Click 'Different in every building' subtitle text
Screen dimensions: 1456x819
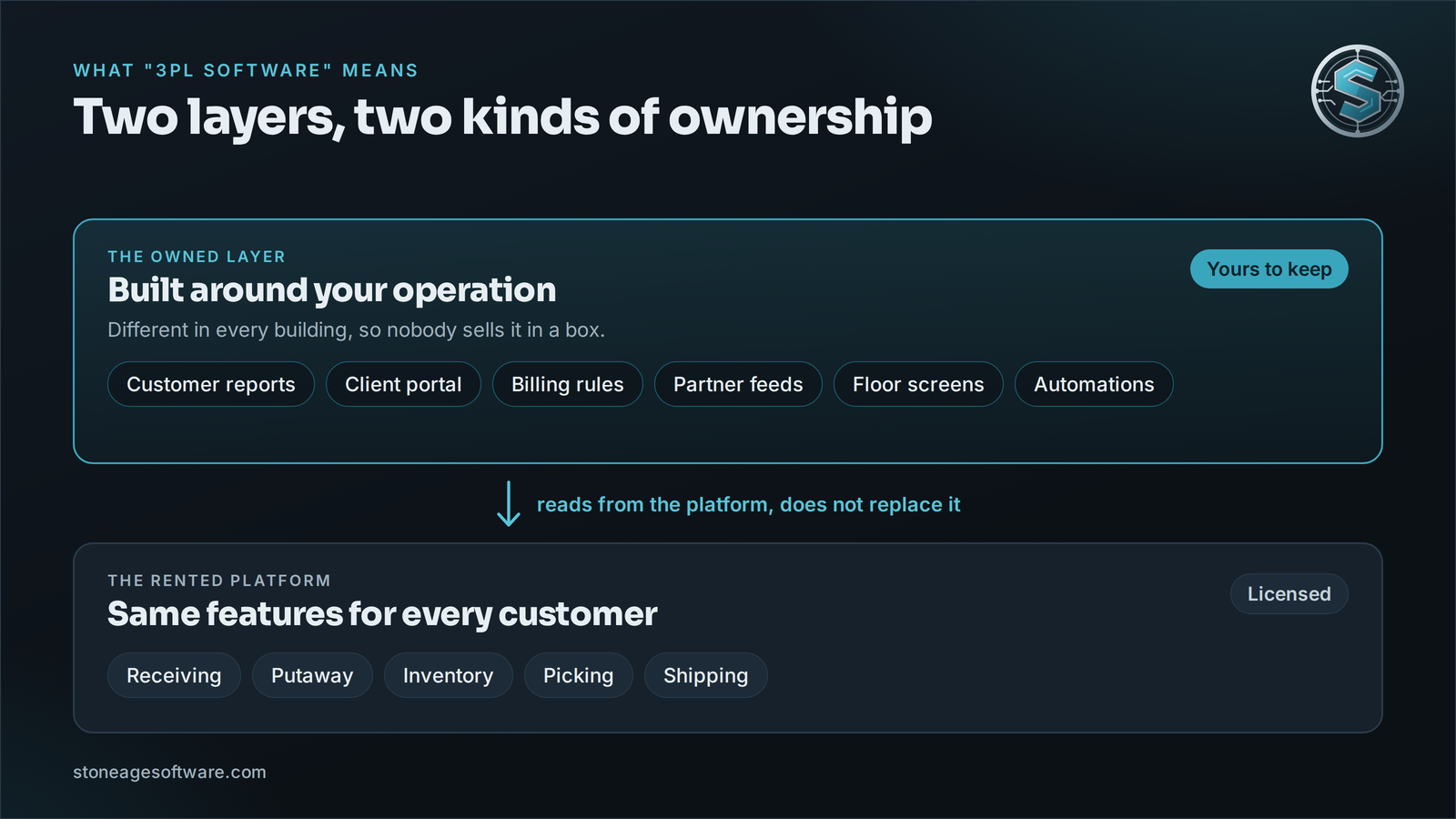[357, 330]
